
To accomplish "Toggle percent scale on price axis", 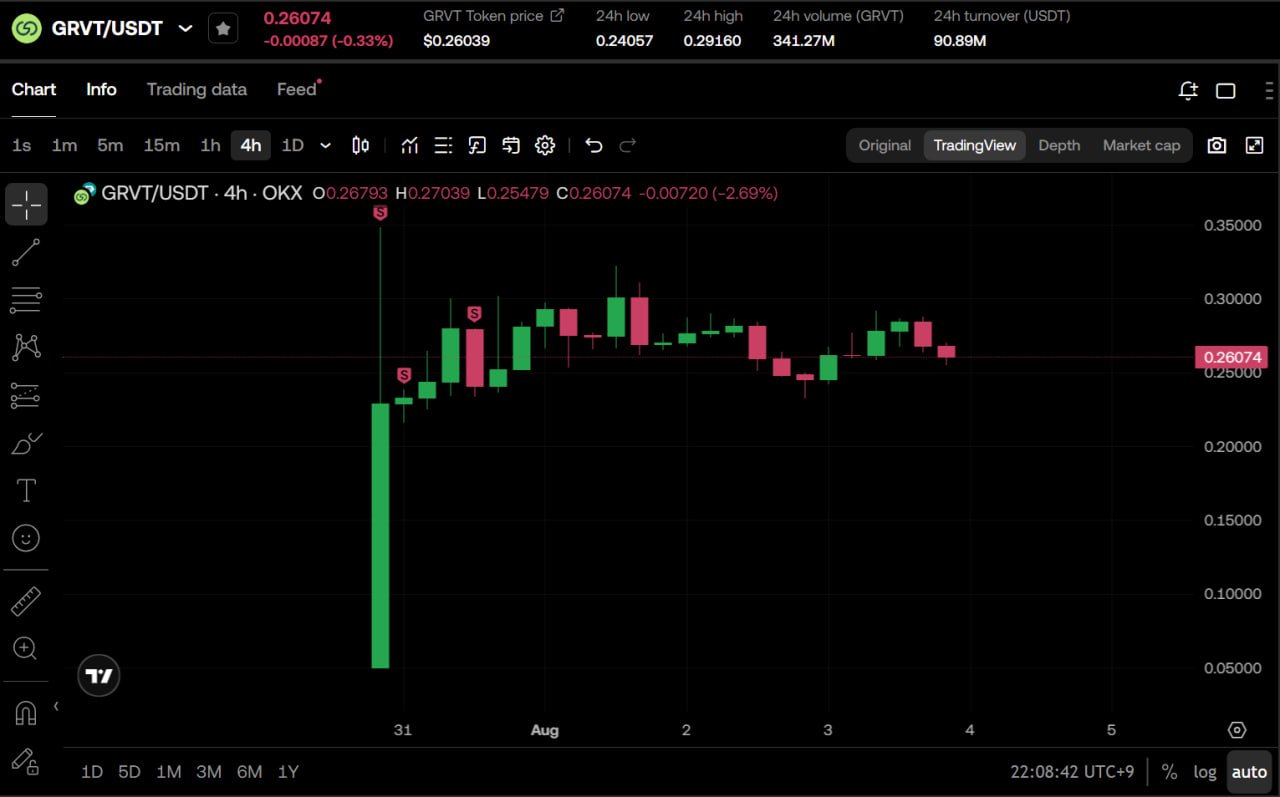I will [x=1169, y=772].
